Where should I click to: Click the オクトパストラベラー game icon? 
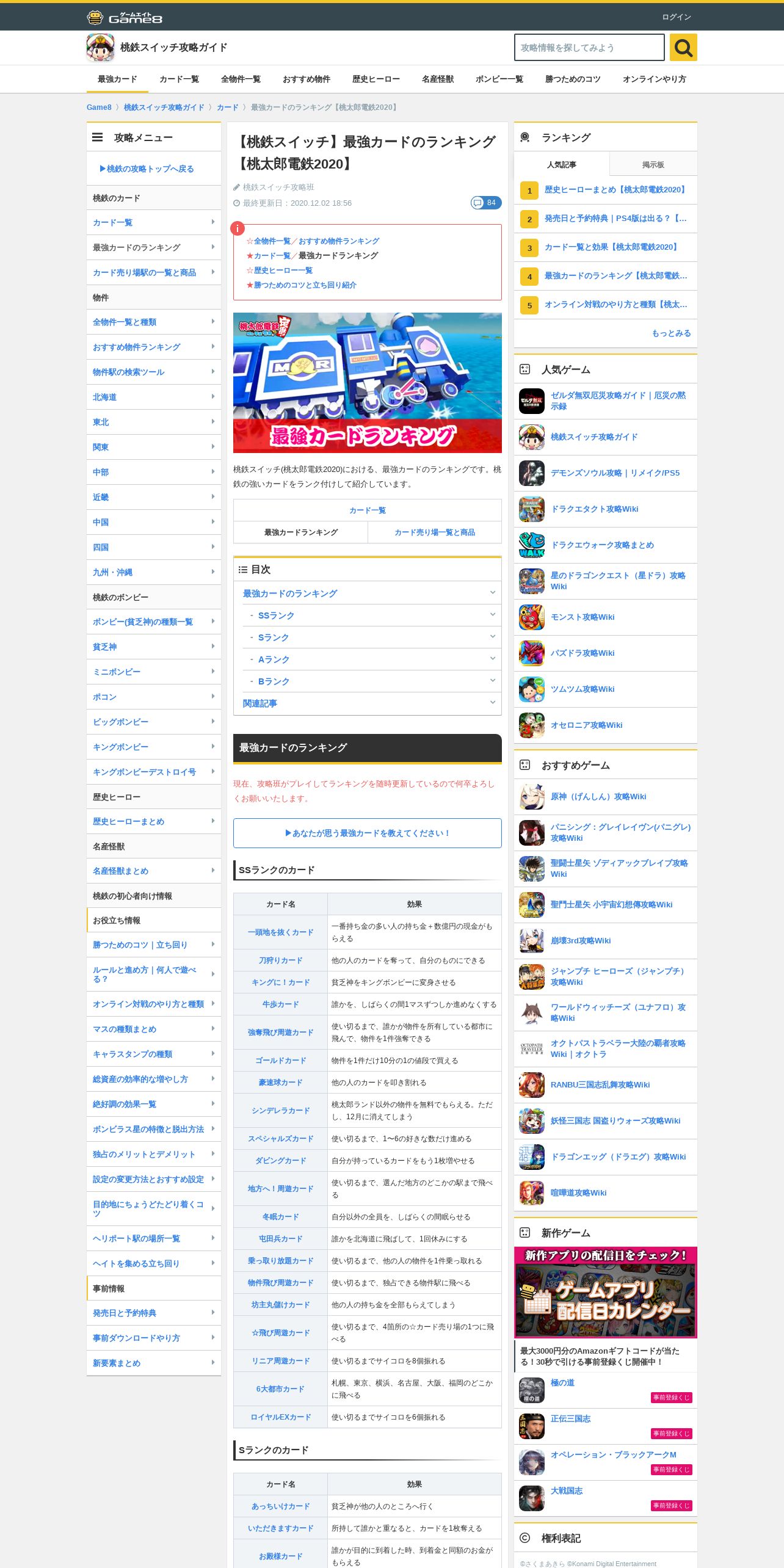(532, 1049)
